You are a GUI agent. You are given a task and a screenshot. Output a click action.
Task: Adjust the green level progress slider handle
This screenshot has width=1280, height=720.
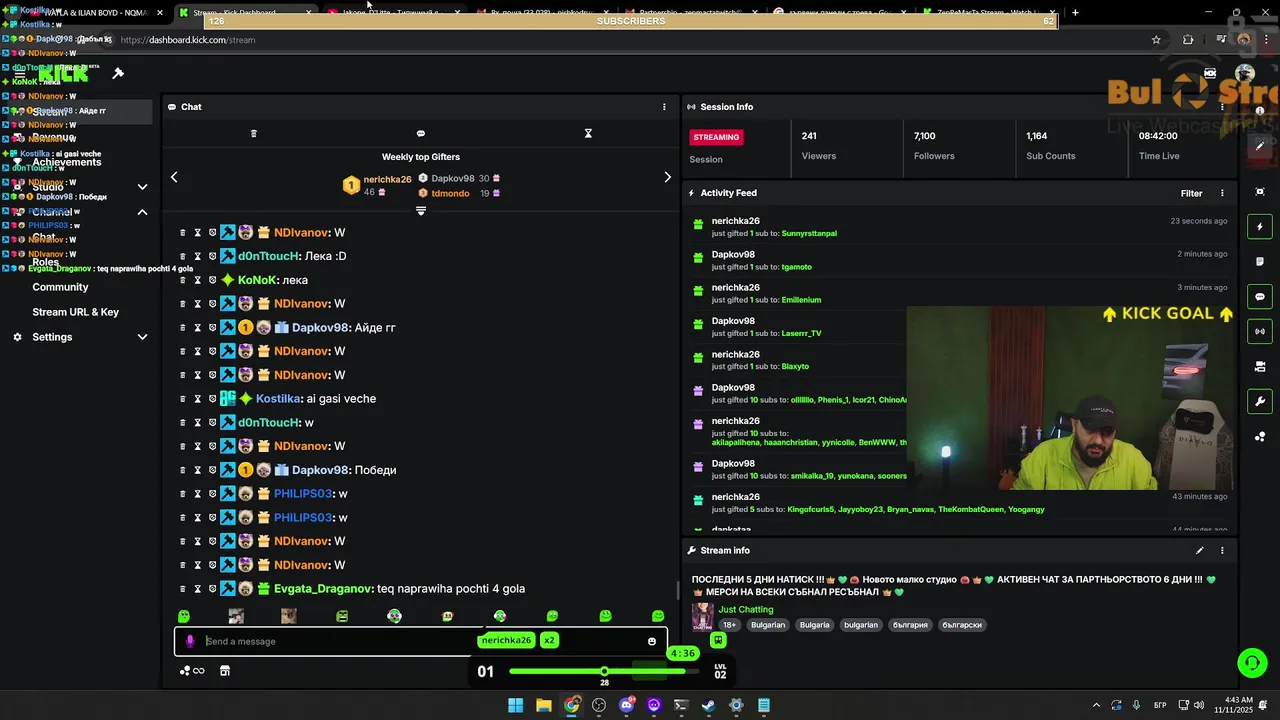coord(604,671)
